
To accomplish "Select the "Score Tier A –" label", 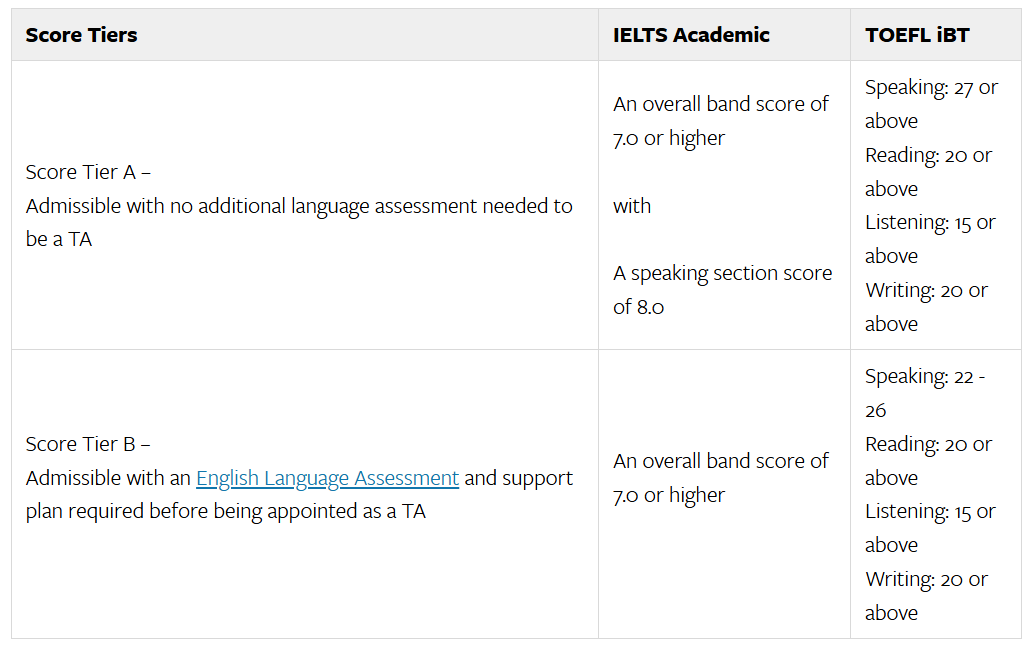I will [88, 172].
